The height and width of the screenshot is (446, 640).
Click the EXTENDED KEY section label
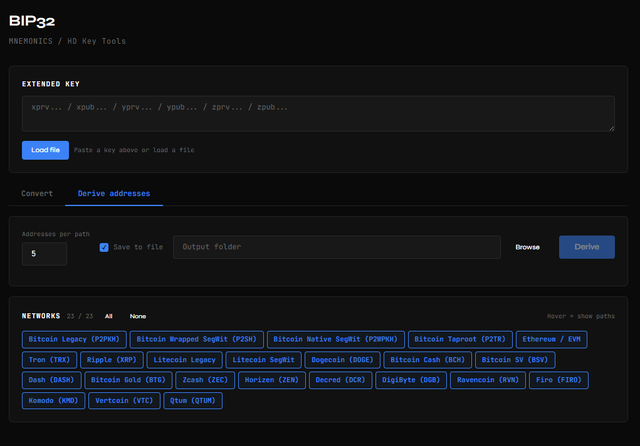(51, 84)
